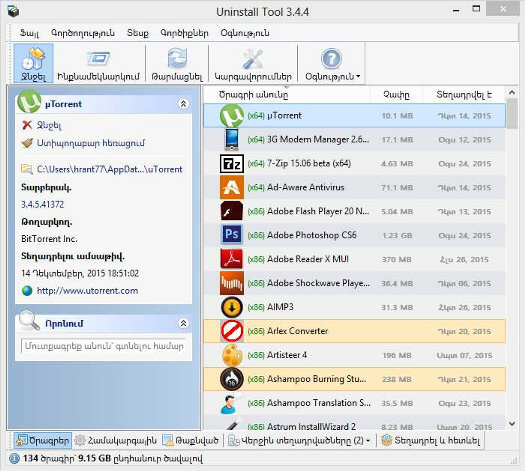Open the Ֆայլ (File) menu
Viewport: 525px width, 471px height.
point(29,33)
